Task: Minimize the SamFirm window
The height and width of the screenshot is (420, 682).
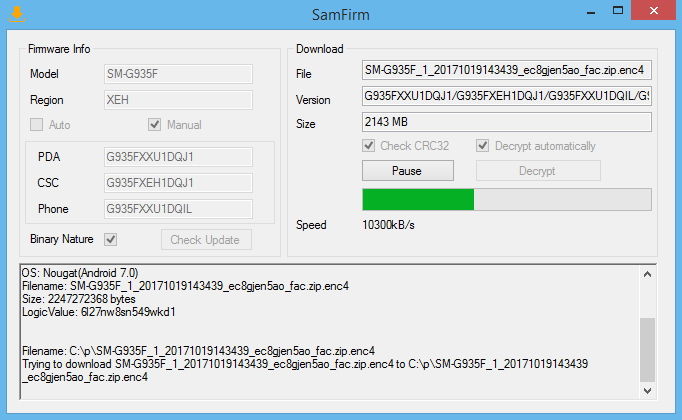Action: pyautogui.click(x=591, y=12)
